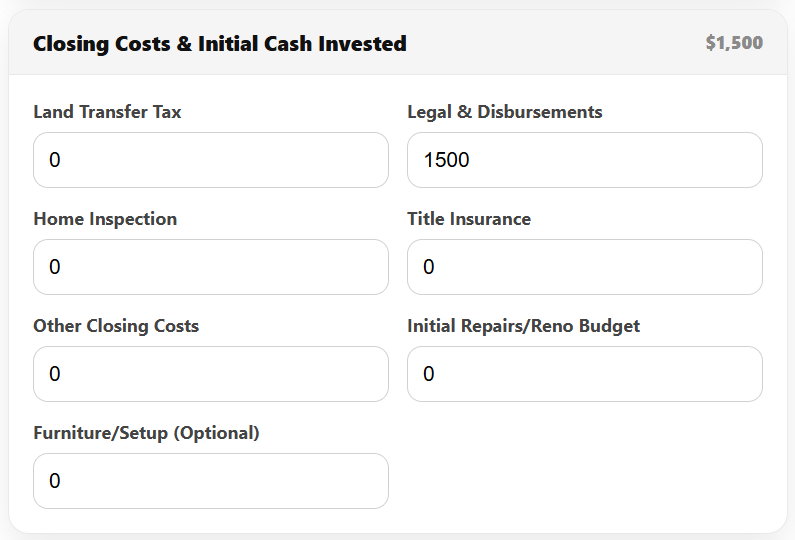Click the Other Closing Costs label
Viewport: 795px width, 540px height.
[116, 326]
